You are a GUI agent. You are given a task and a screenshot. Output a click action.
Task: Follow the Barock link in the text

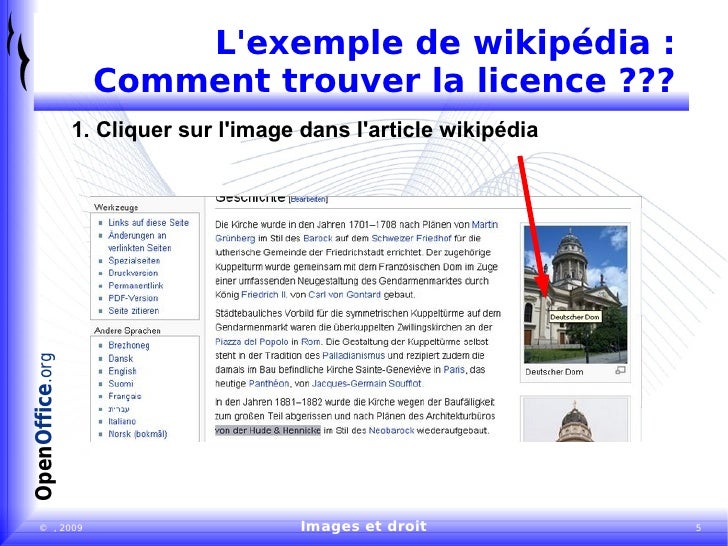pos(318,239)
